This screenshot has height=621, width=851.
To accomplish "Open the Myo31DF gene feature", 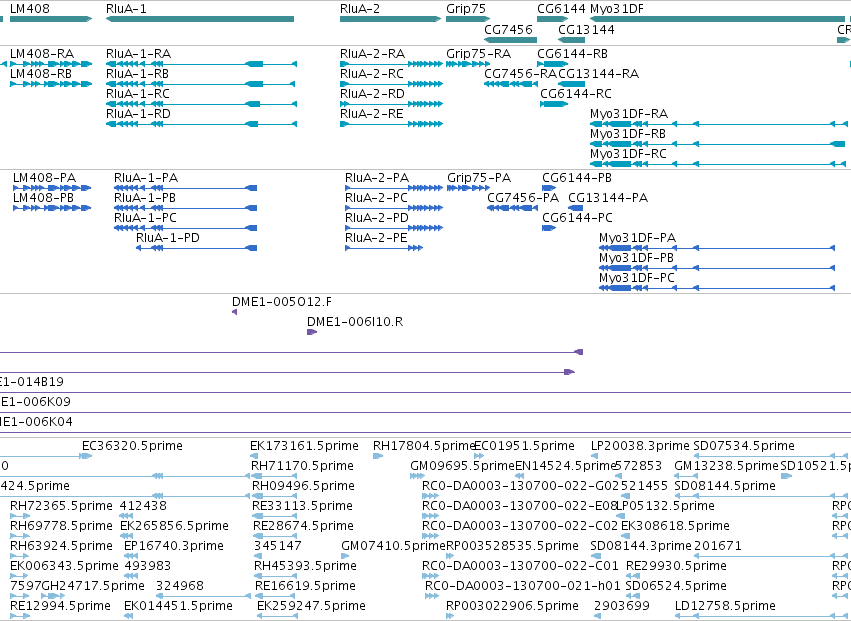I will [x=717, y=19].
